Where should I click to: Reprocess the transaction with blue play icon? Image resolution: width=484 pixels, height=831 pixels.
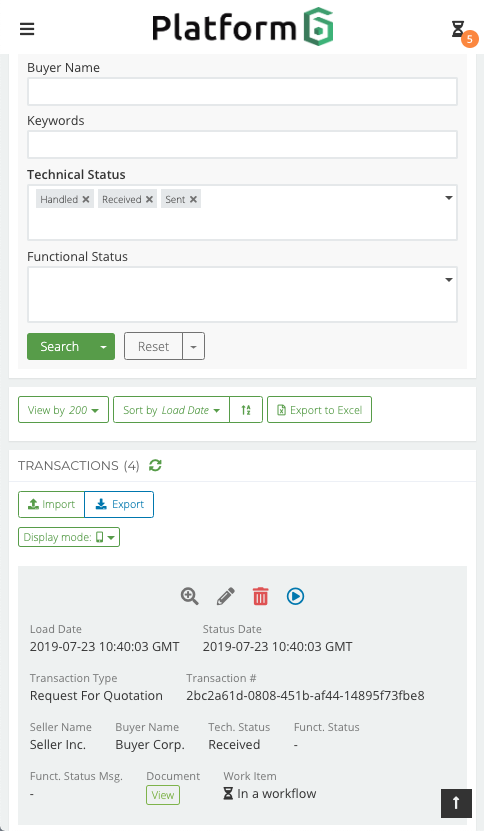pos(295,596)
